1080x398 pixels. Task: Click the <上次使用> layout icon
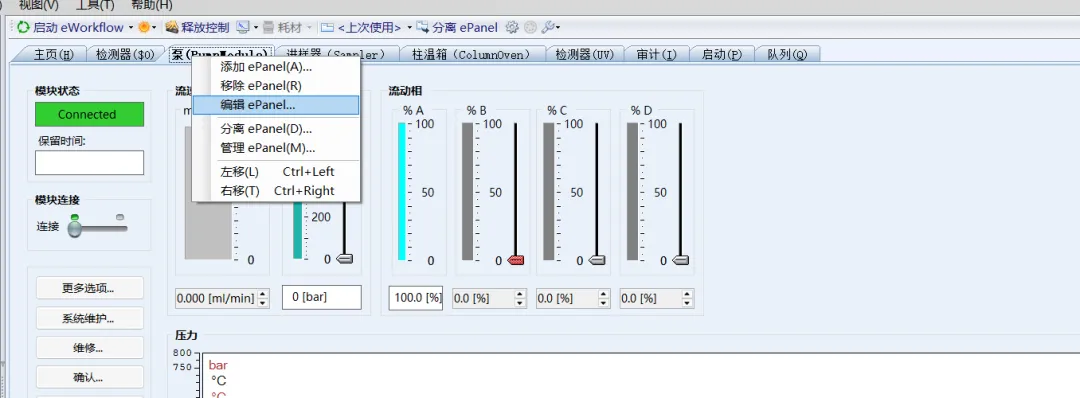327,28
